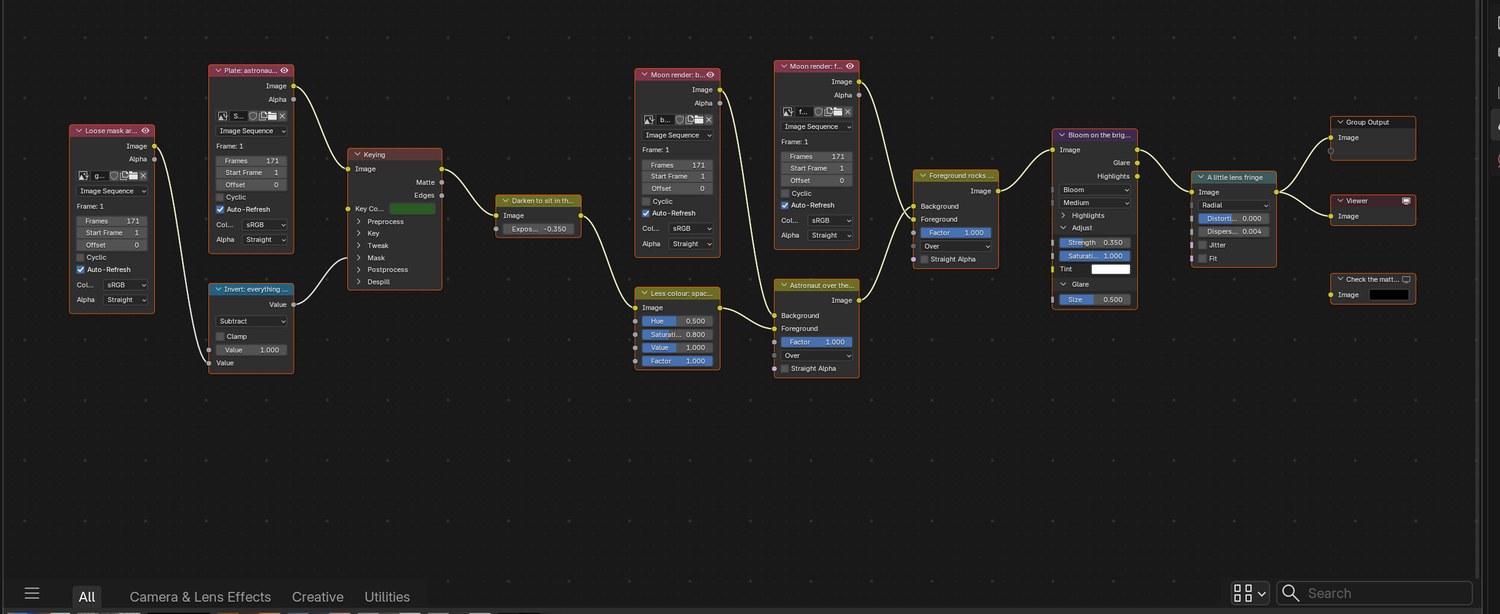Open Bloom glare type dropdown

1096,190
